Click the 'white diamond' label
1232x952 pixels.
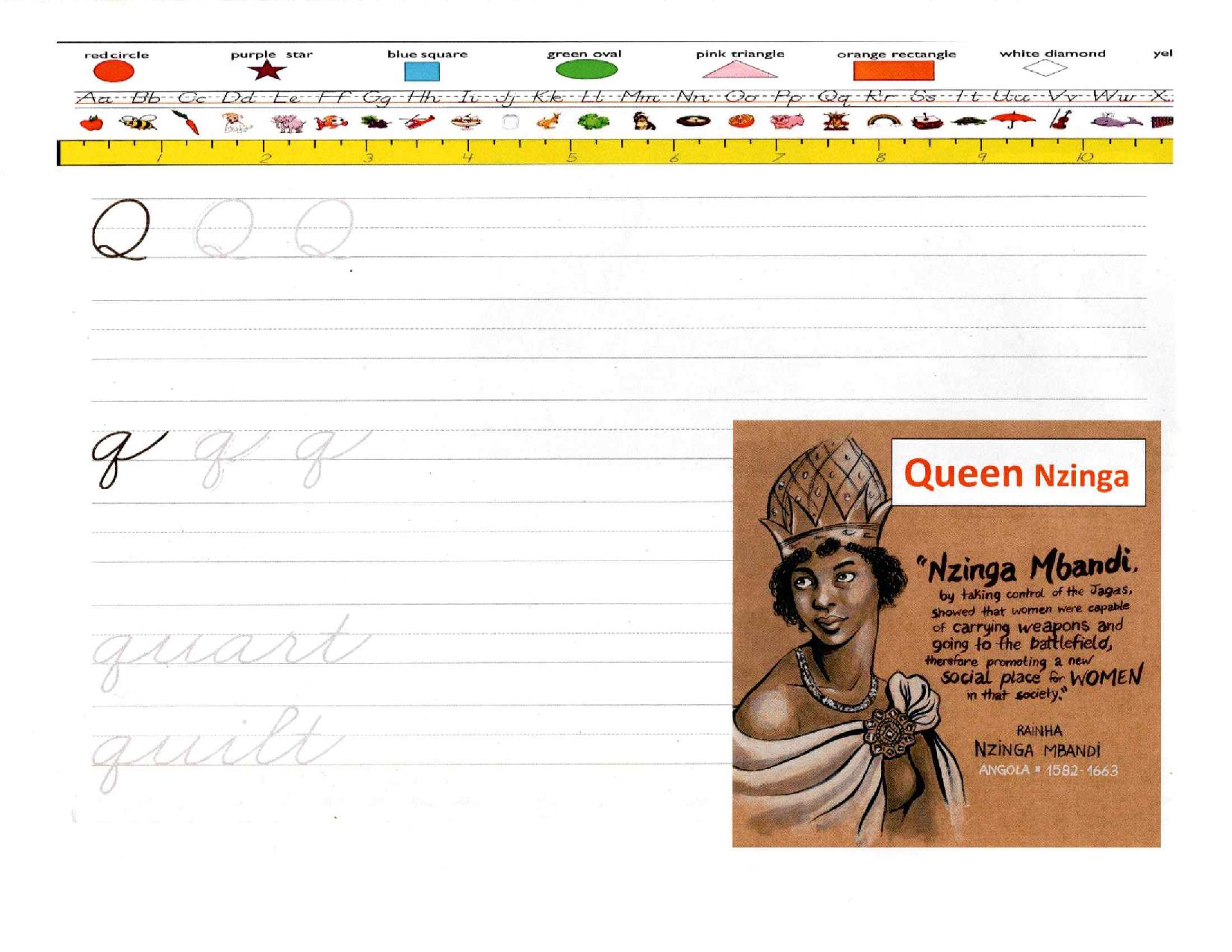1052,53
